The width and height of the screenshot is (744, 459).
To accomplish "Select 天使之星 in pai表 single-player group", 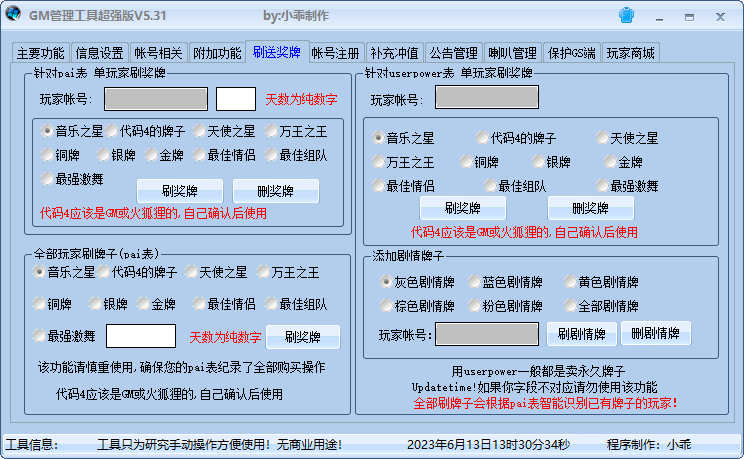I will pyautogui.click(x=224, y=131).
